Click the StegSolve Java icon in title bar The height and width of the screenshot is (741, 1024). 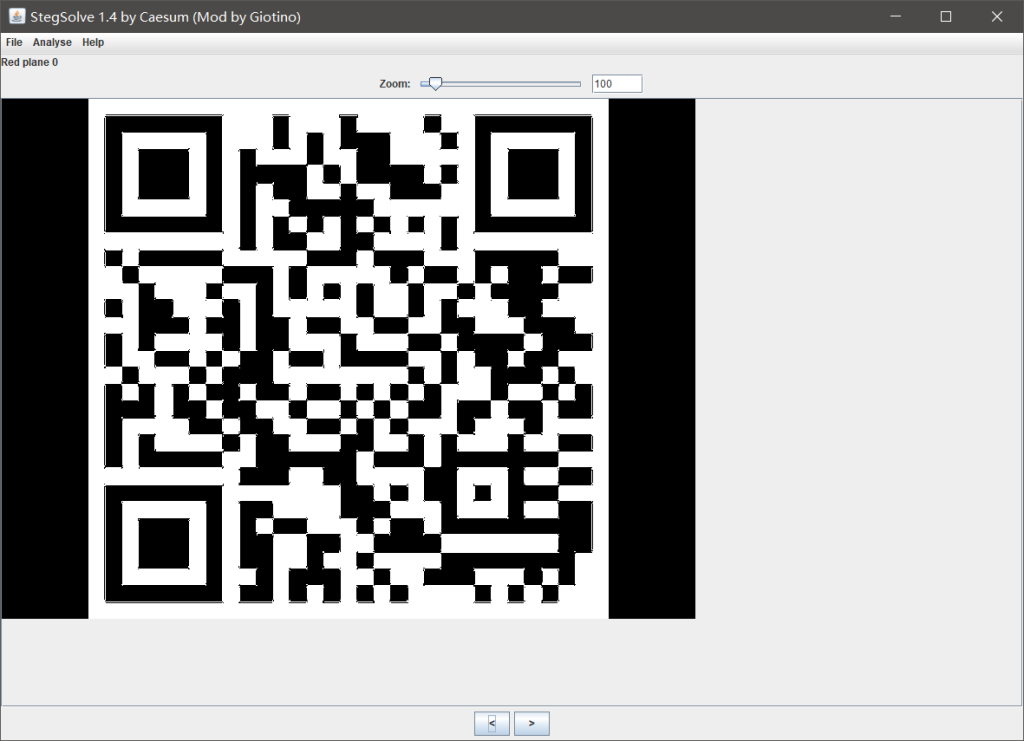pos(16,16)
